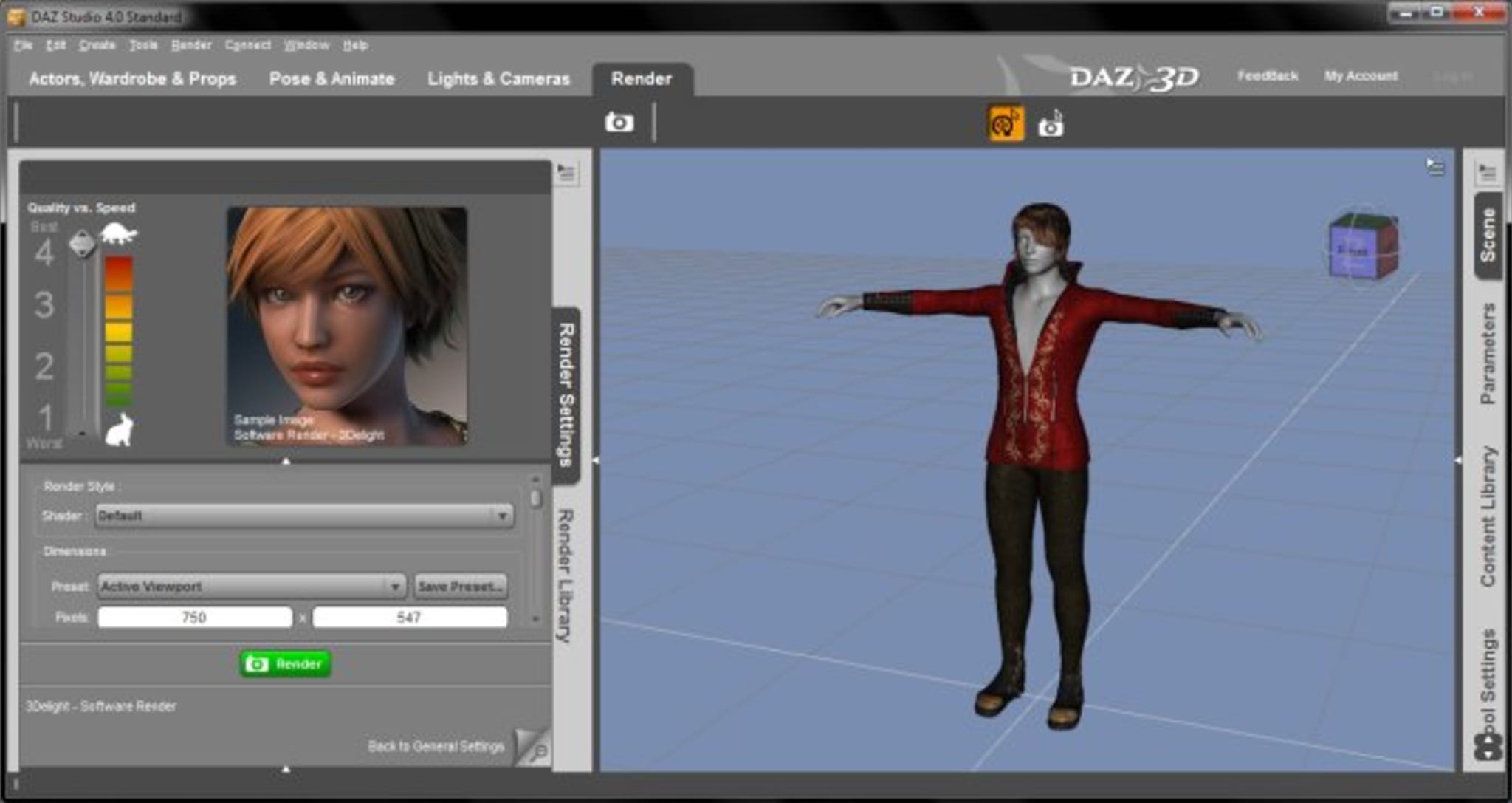Switch to Actors, Wardrobe & Props tab
Screen dimensions: 1512x803
133,78
